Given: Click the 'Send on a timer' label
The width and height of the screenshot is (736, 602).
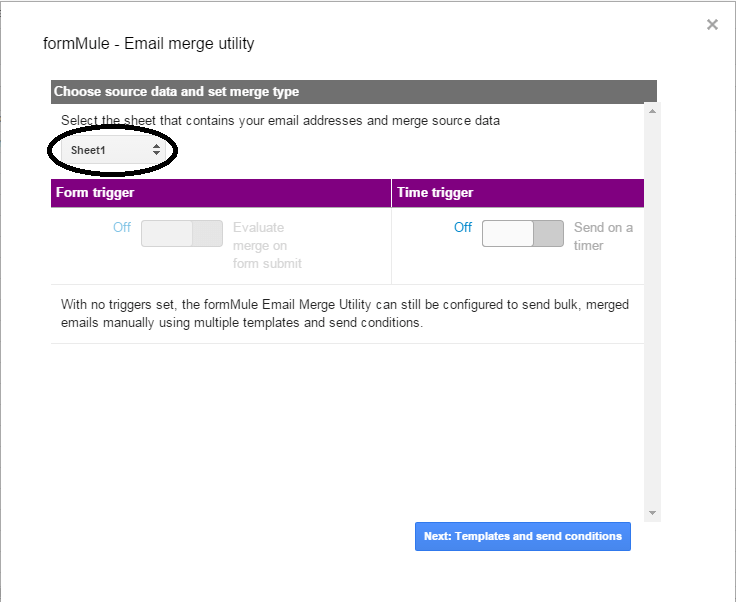Looking at the screenshot, I should (x=603, y=236).
